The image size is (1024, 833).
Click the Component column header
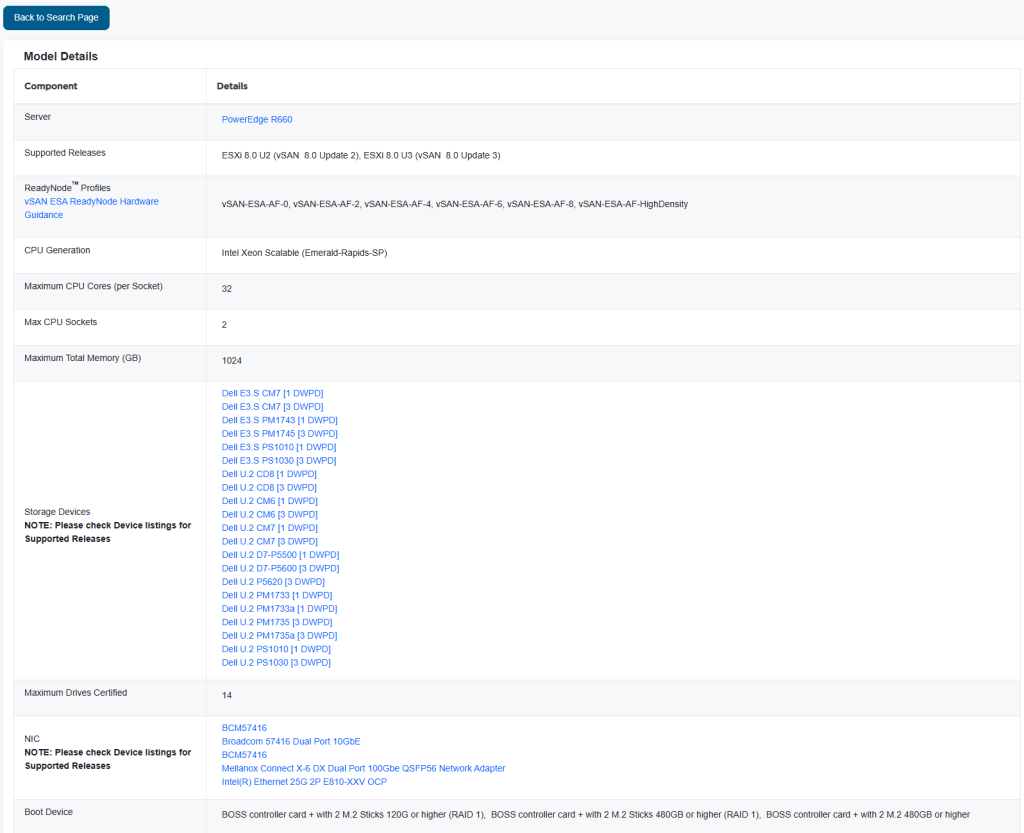click(51, 87)
